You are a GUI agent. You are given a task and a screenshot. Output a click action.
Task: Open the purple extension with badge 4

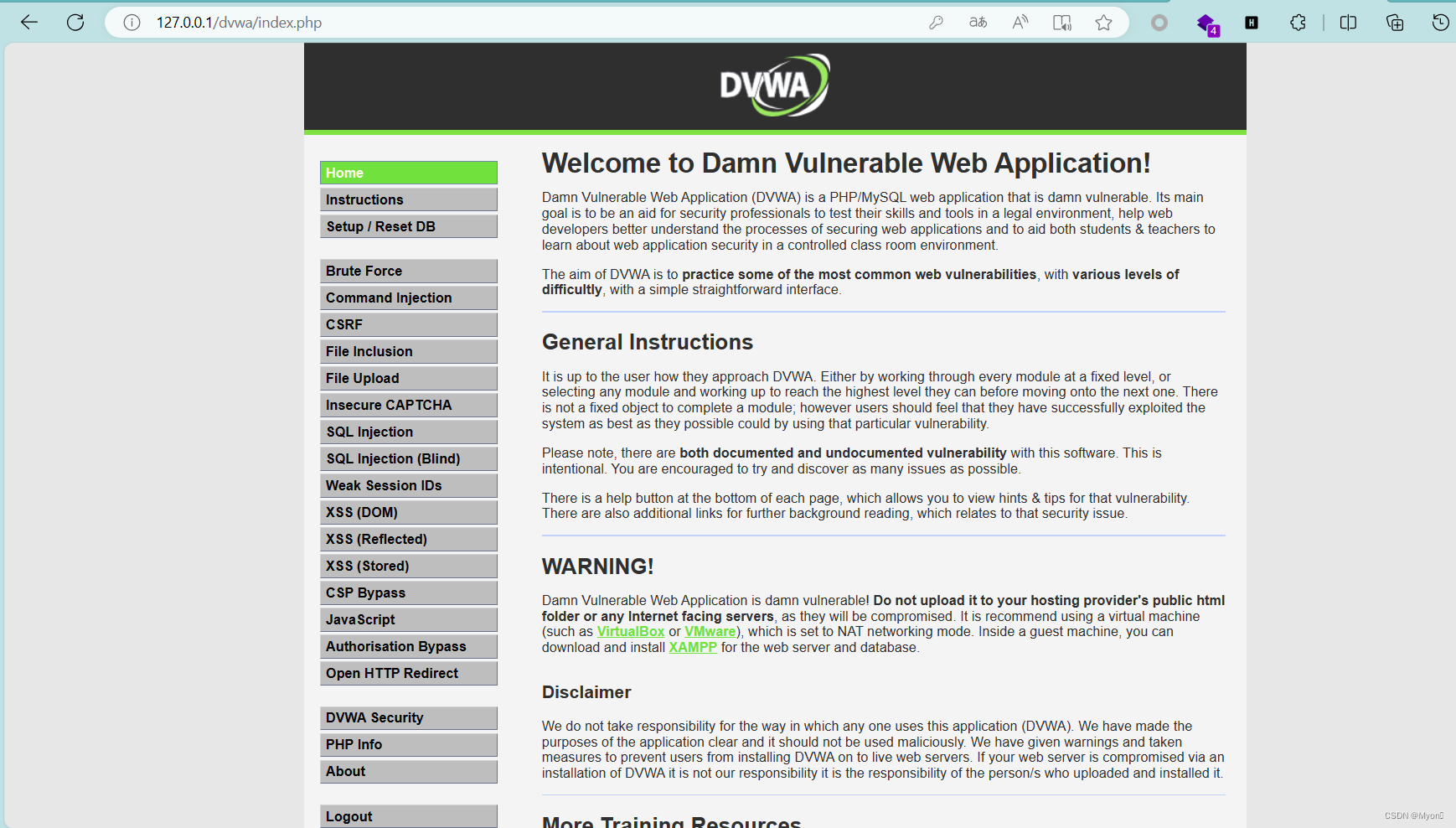tap(1207, 23)
